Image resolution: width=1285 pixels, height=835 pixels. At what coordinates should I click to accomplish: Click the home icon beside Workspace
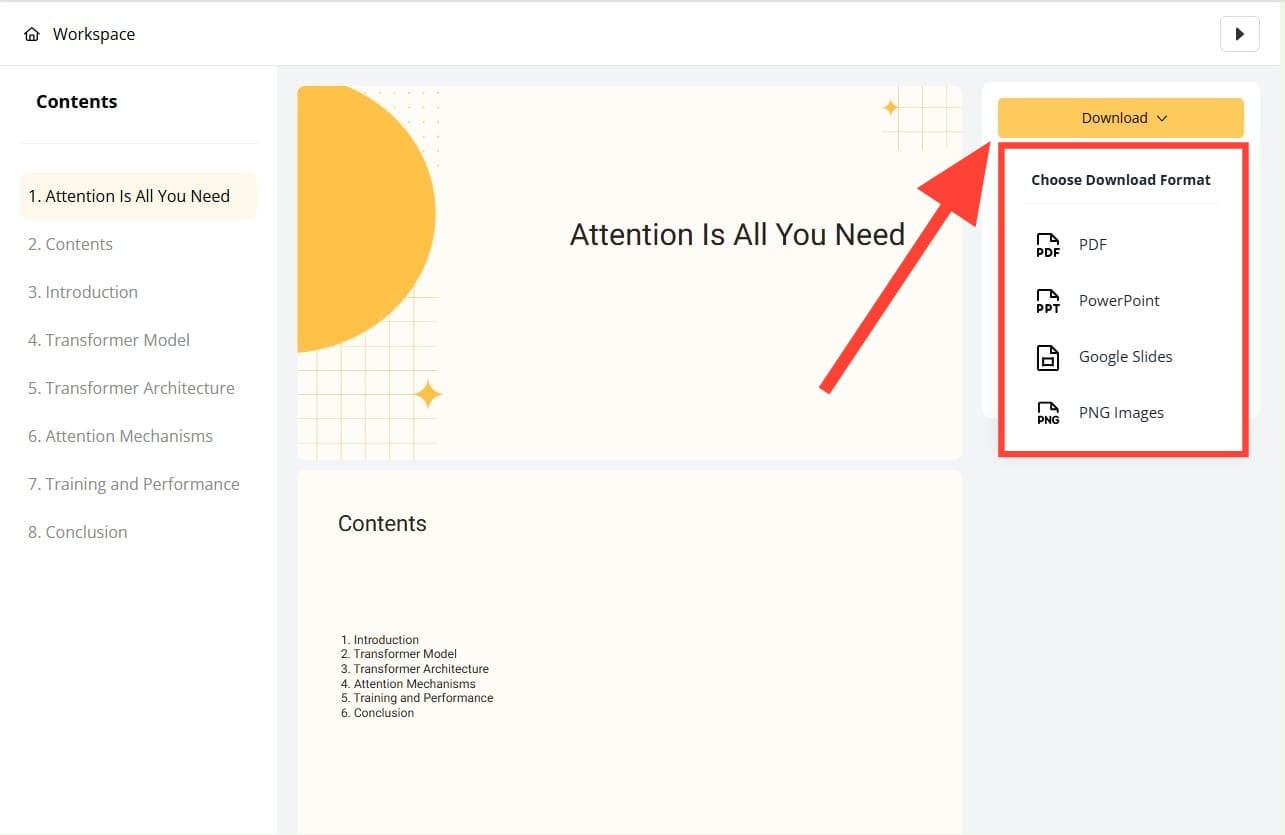pyautogui.click(x=32, y=34)
